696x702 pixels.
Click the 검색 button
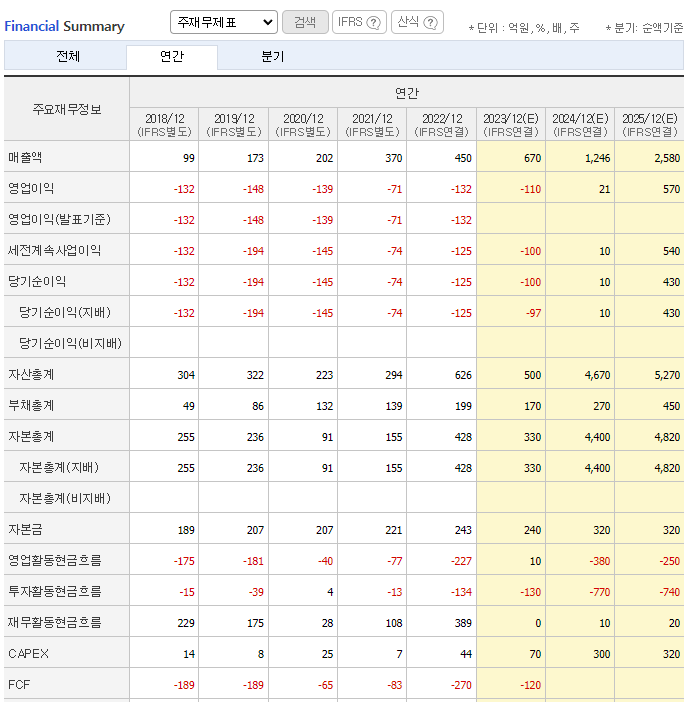click(x=305, y=22)
